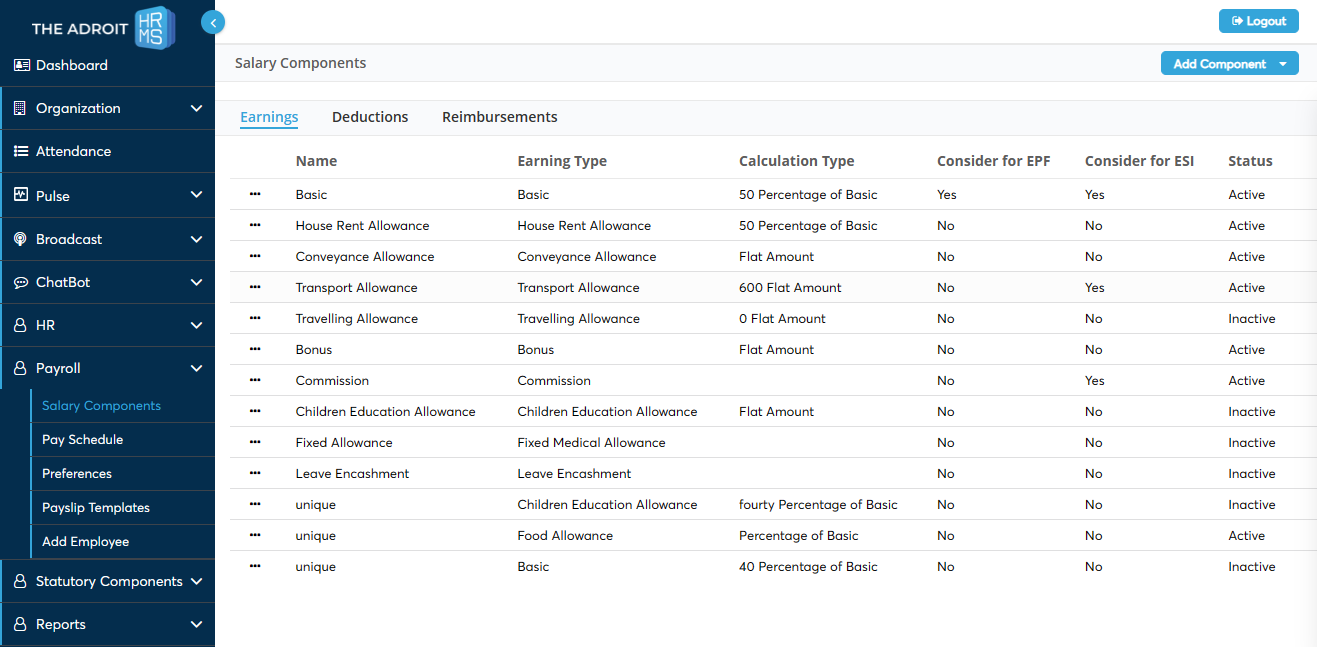Image resolution: width=1317 pixels, height=647 pixels.
Task: Click the Adroit HRMS logo
Action: pyautogui.click(x=103, y=27)
